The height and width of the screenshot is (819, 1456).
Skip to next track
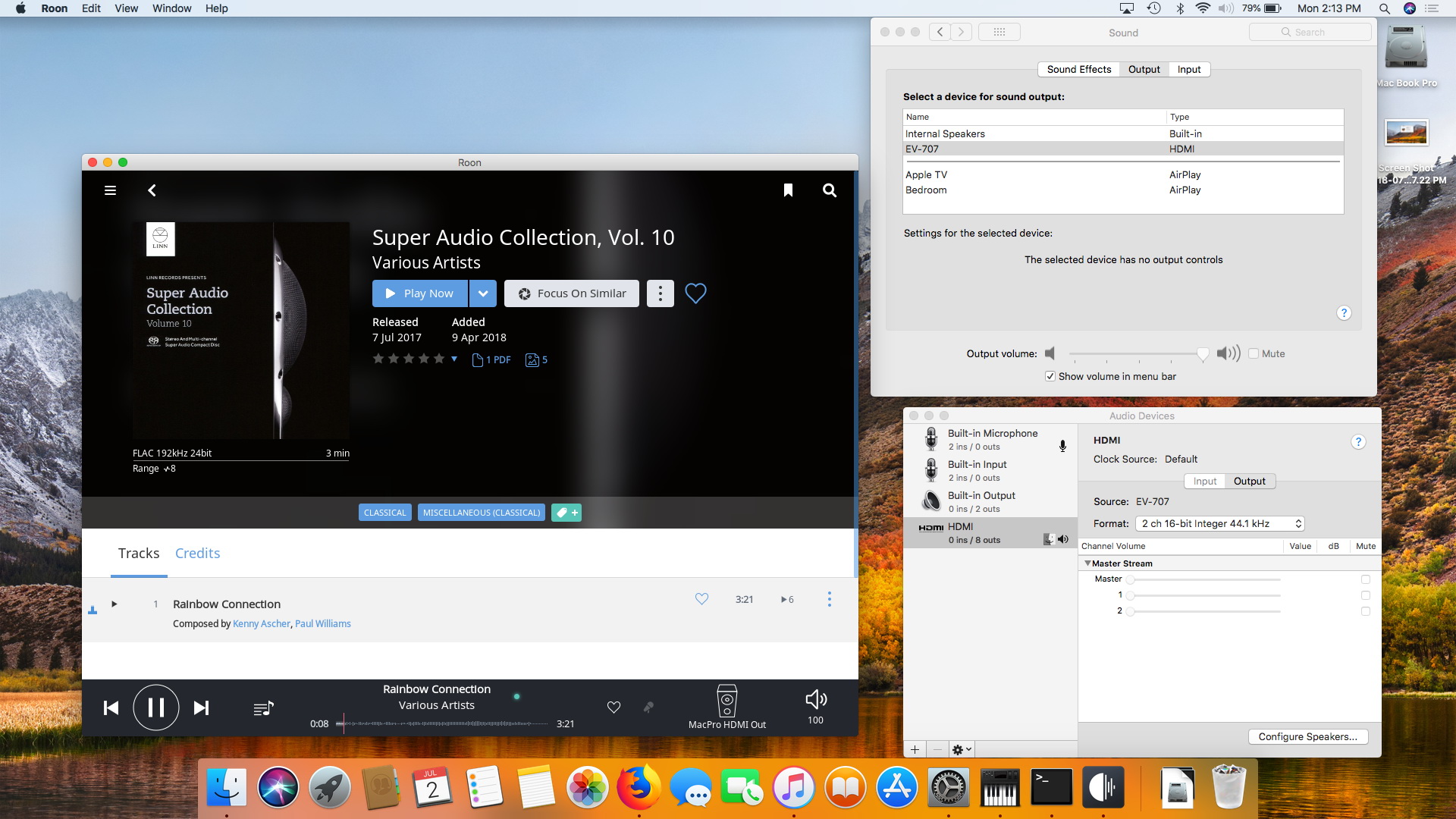[201, 708]
